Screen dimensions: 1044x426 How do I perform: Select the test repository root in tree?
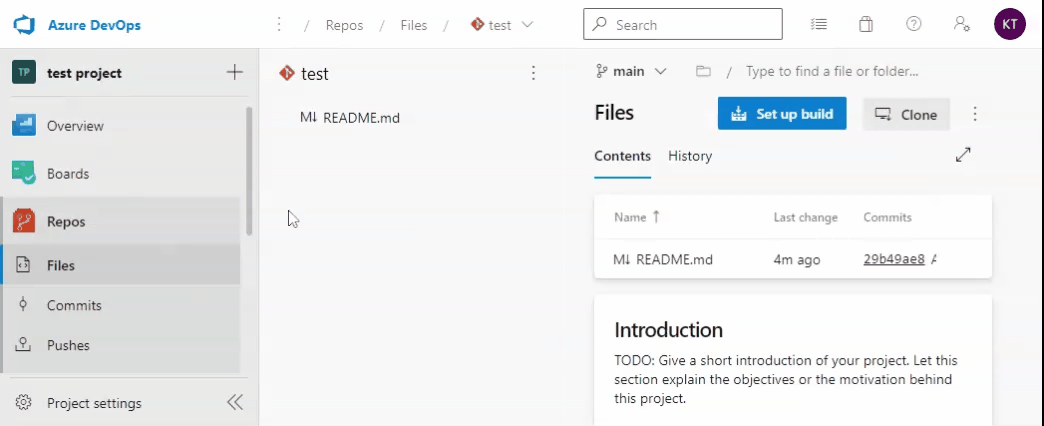click(304, 73)
